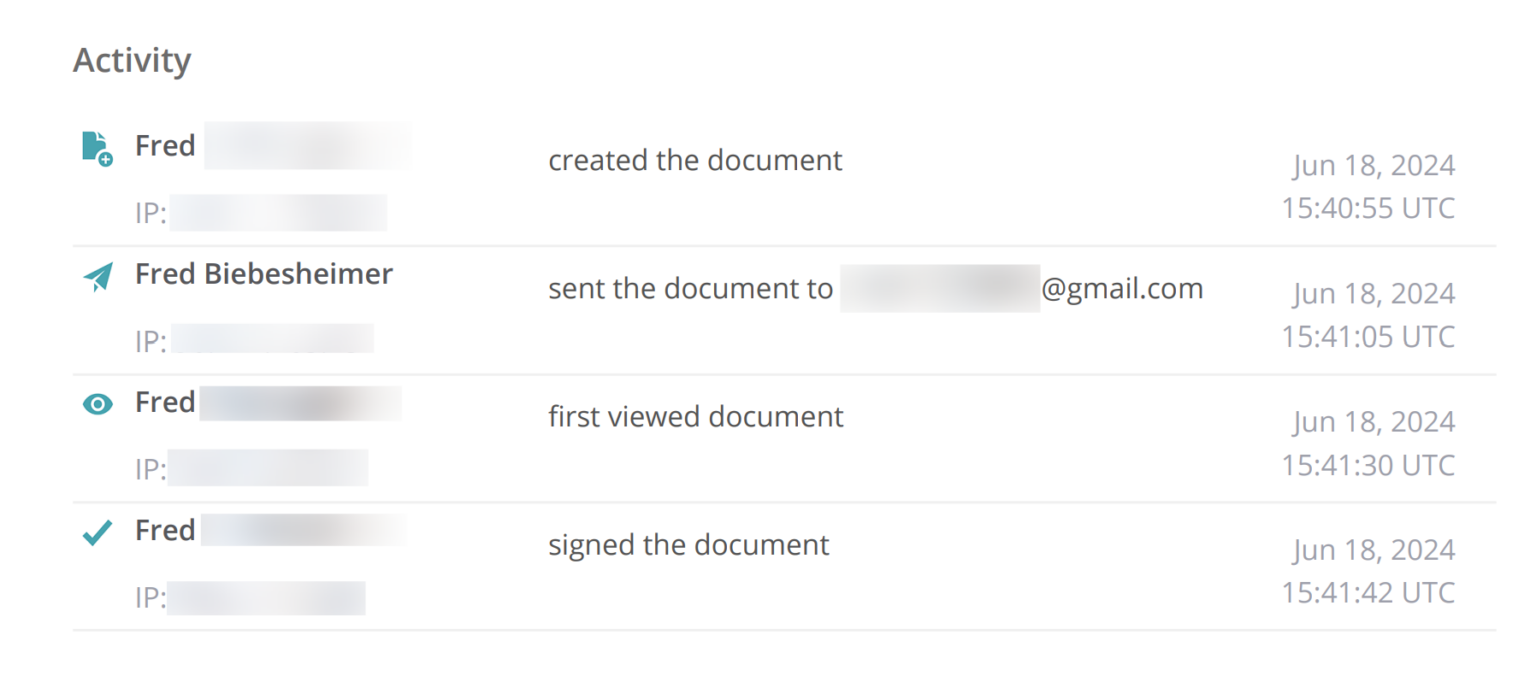Click the 'sent the document to' activity text
This screenshot has height=682, width=1536.
690,288
